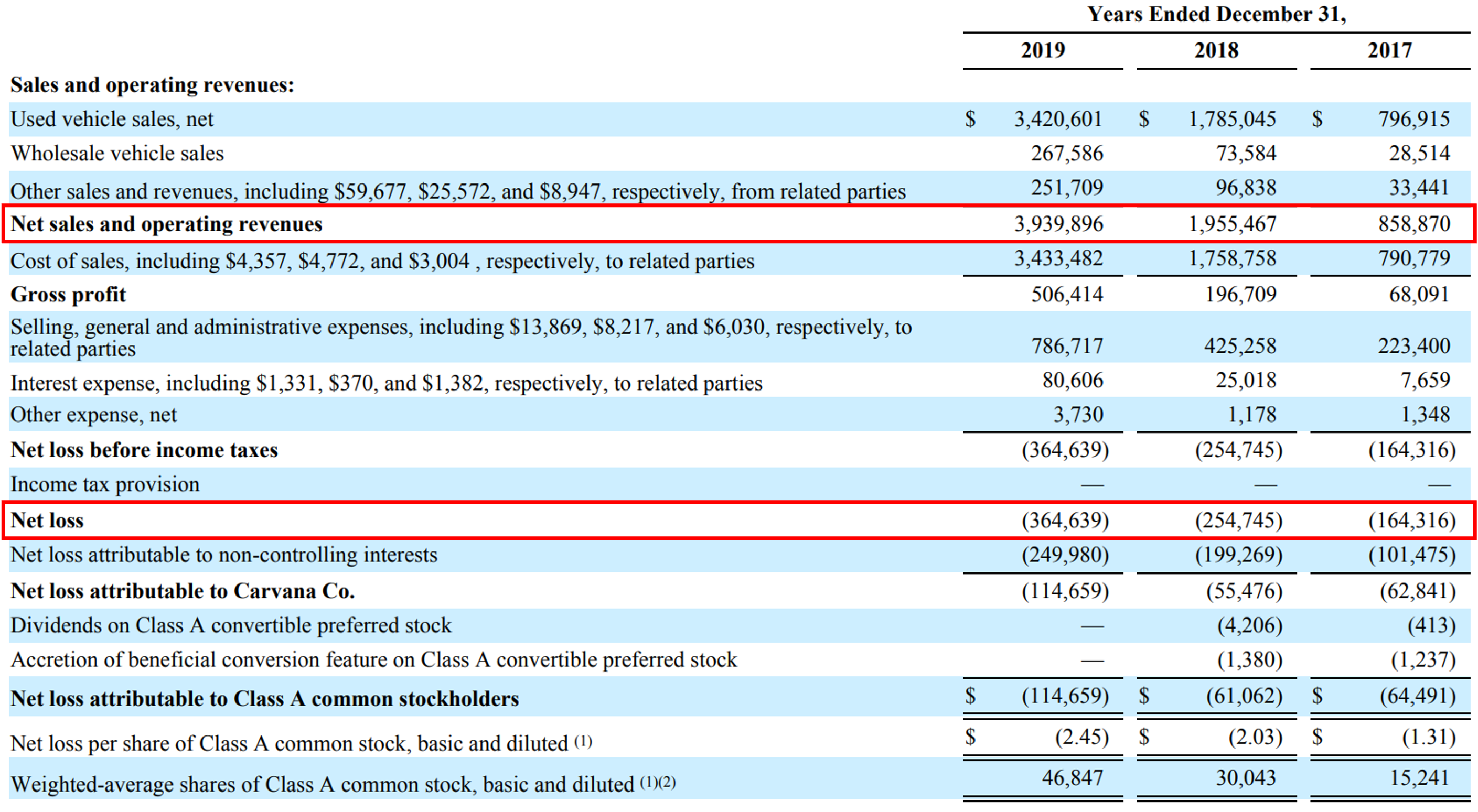Select other sales value 251,709
1478x812 pixels.
1067,188
